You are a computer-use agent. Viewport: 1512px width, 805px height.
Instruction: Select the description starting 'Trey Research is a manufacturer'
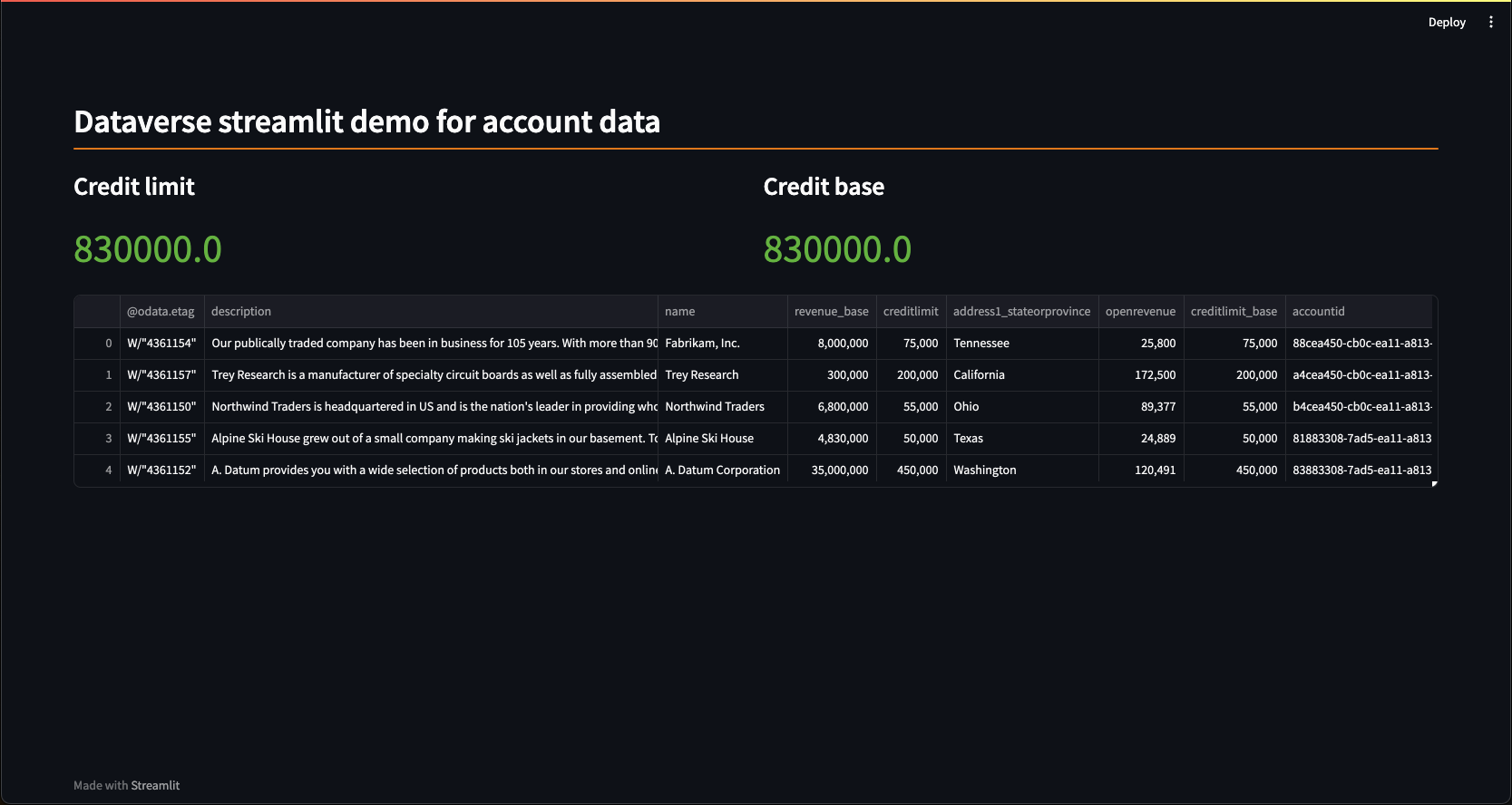(x=431, y=375)
